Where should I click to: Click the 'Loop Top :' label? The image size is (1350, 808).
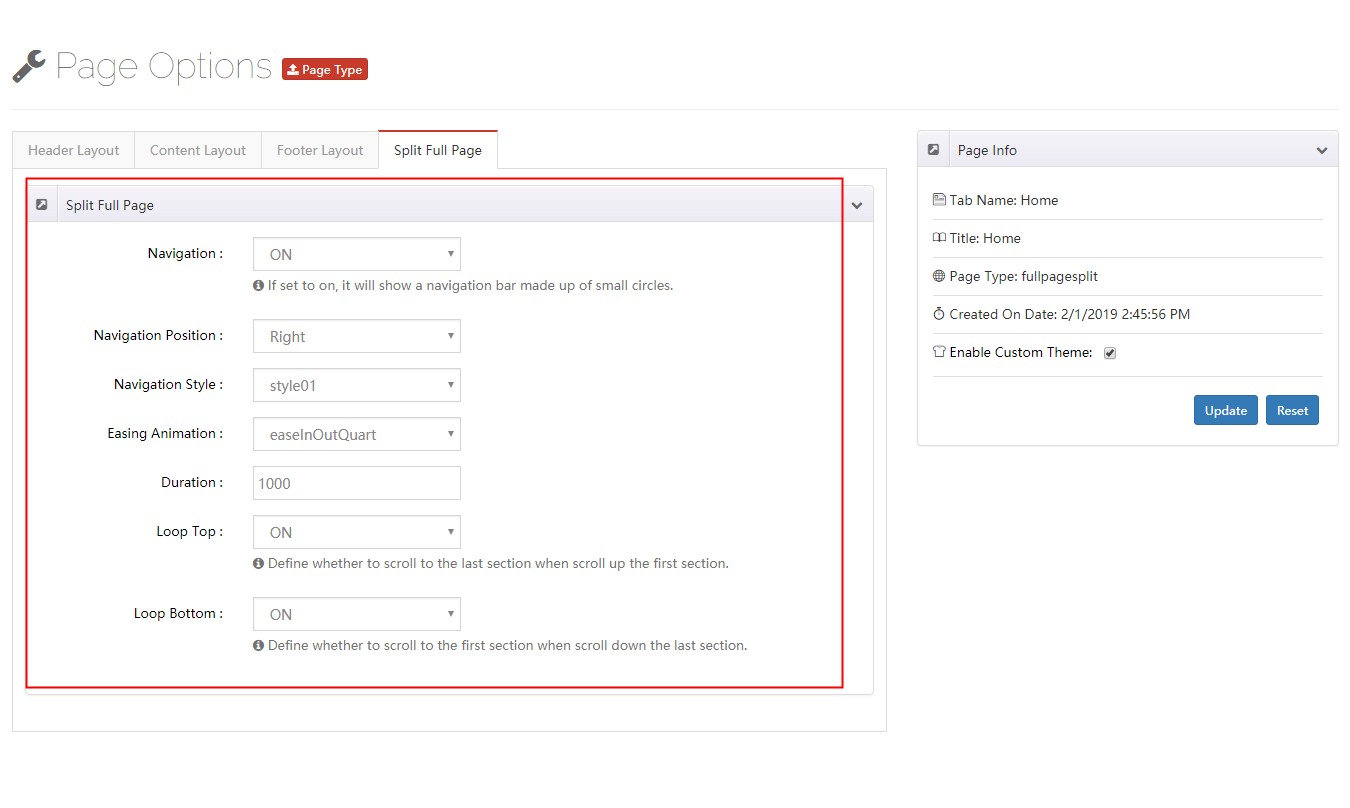click(190, 531)
